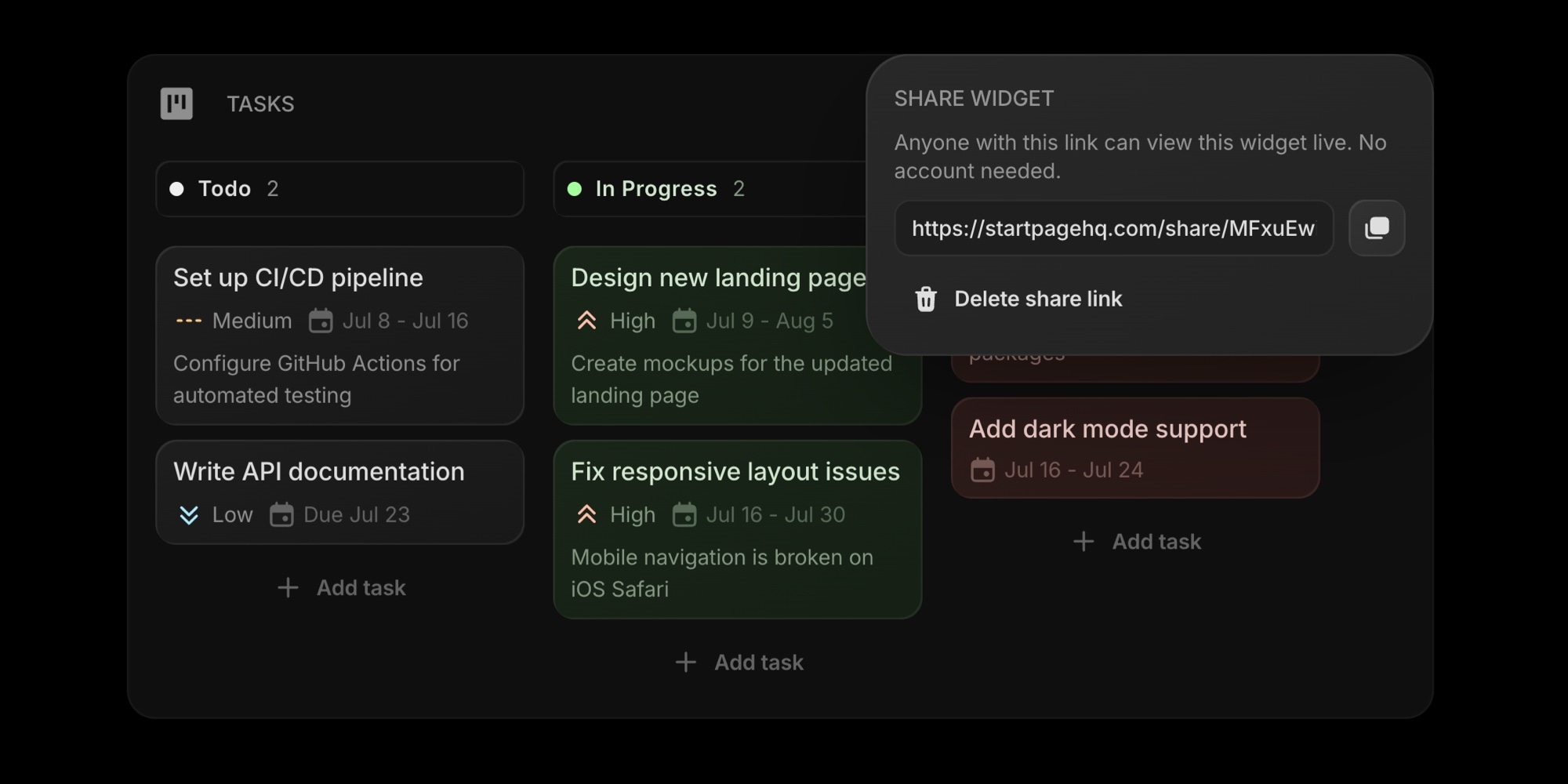Click the calendar icon next to Jul 16 - Jul 24
Screen dimensions: 1568x784
982,470
